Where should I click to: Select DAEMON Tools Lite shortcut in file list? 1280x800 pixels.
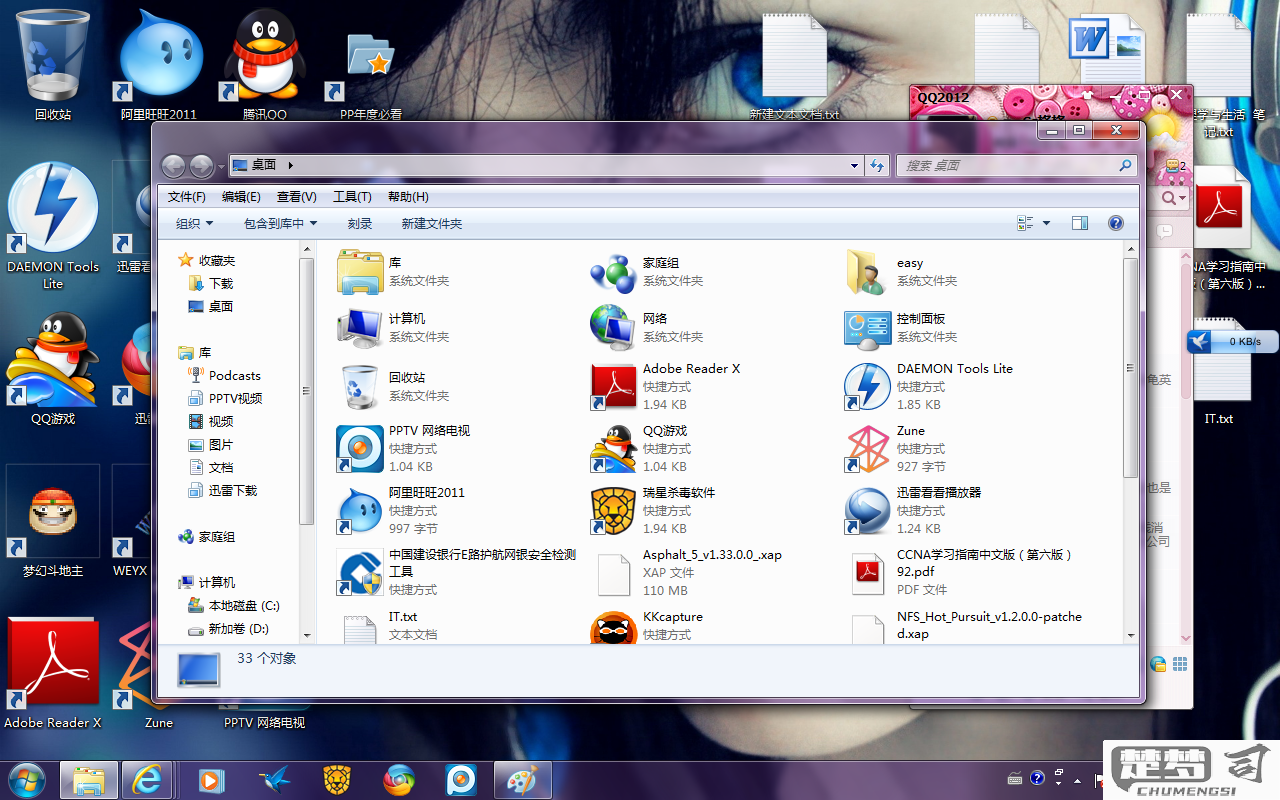(x=928, y=387)
